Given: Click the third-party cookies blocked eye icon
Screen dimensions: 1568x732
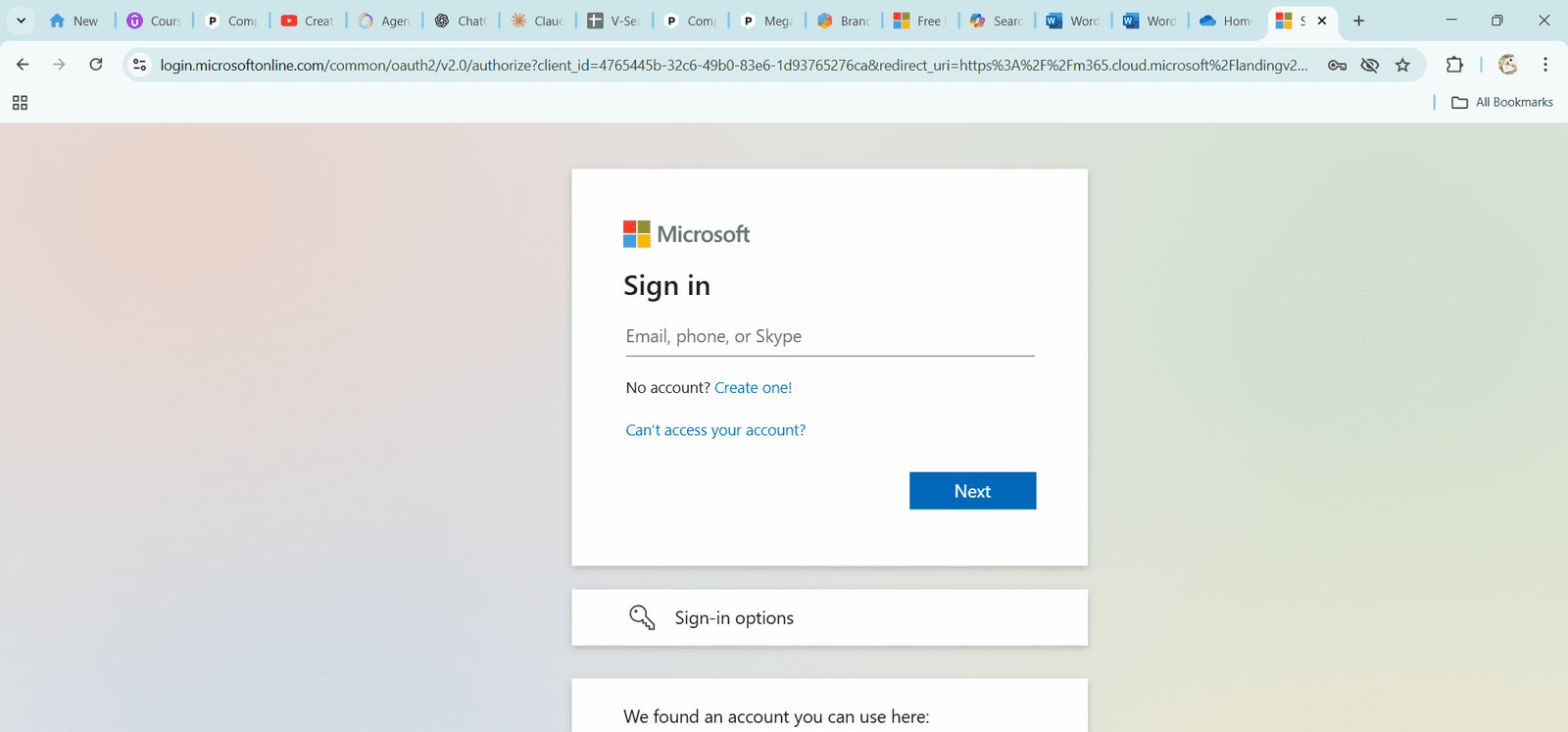Looking at the screenshot, I should 1369,65.
